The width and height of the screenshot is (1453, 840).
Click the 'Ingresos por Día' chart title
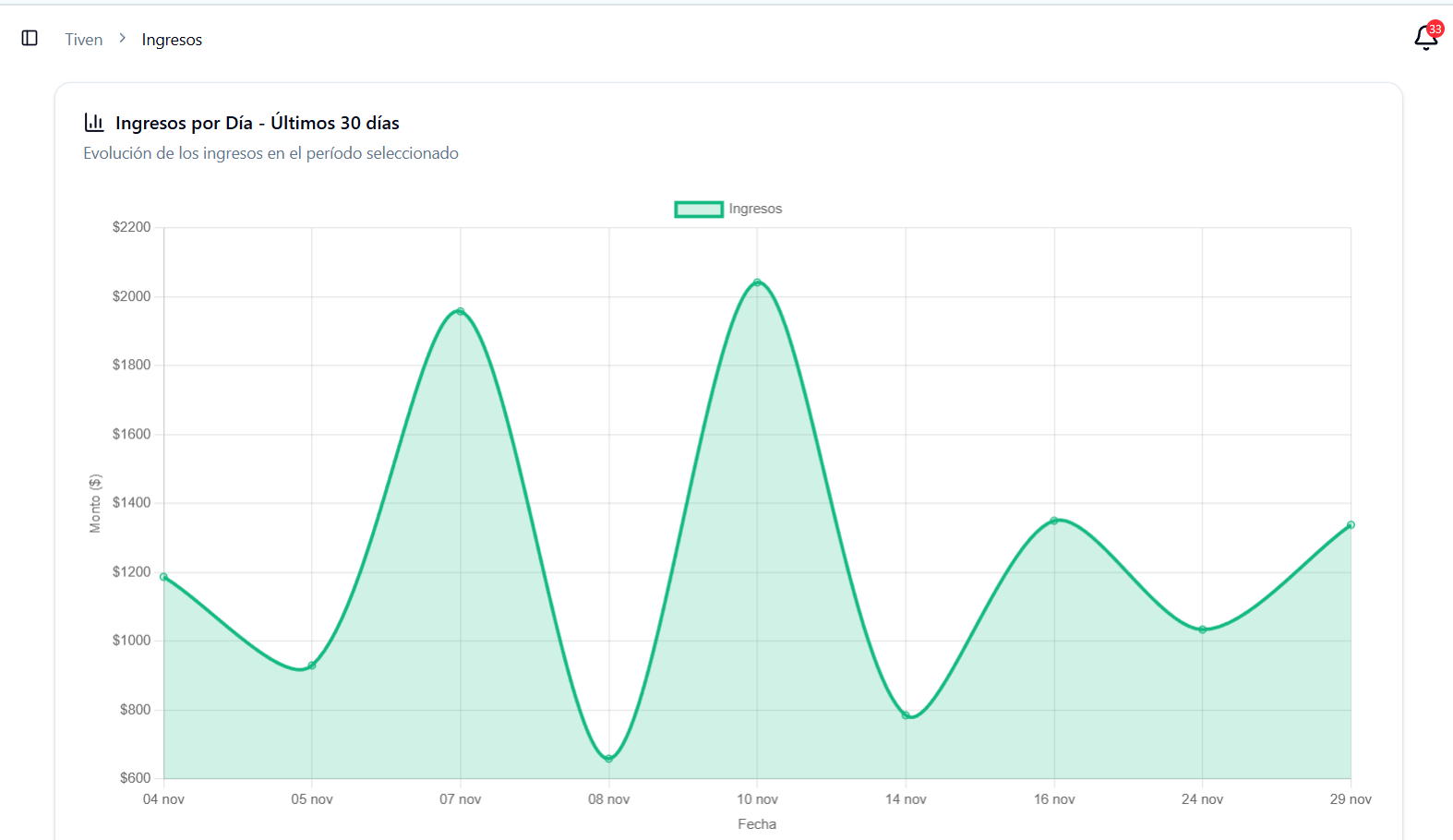click(257, 123)
